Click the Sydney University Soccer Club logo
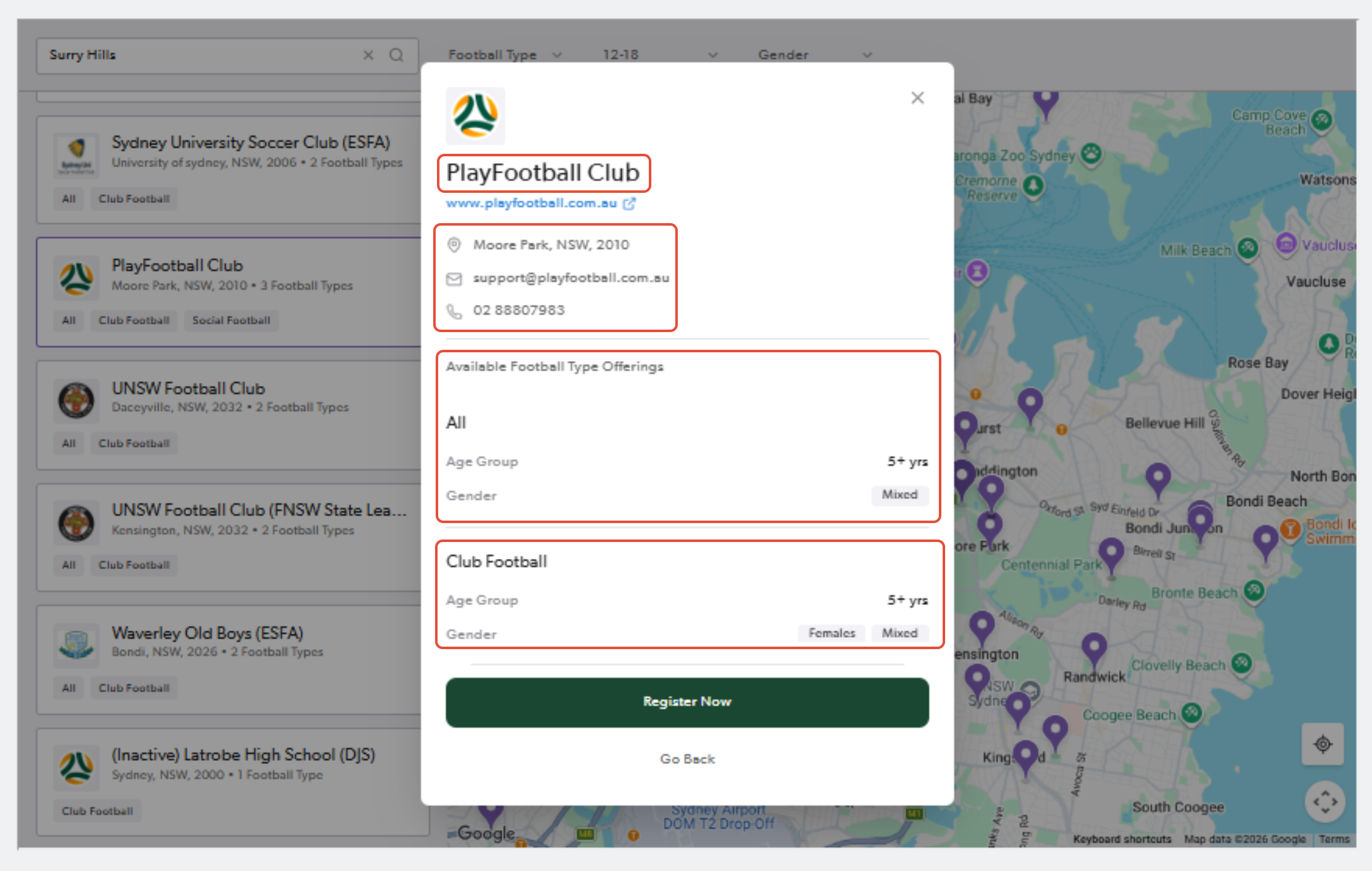Screen dimensions: 1372x871 click(x=76, y=154)
